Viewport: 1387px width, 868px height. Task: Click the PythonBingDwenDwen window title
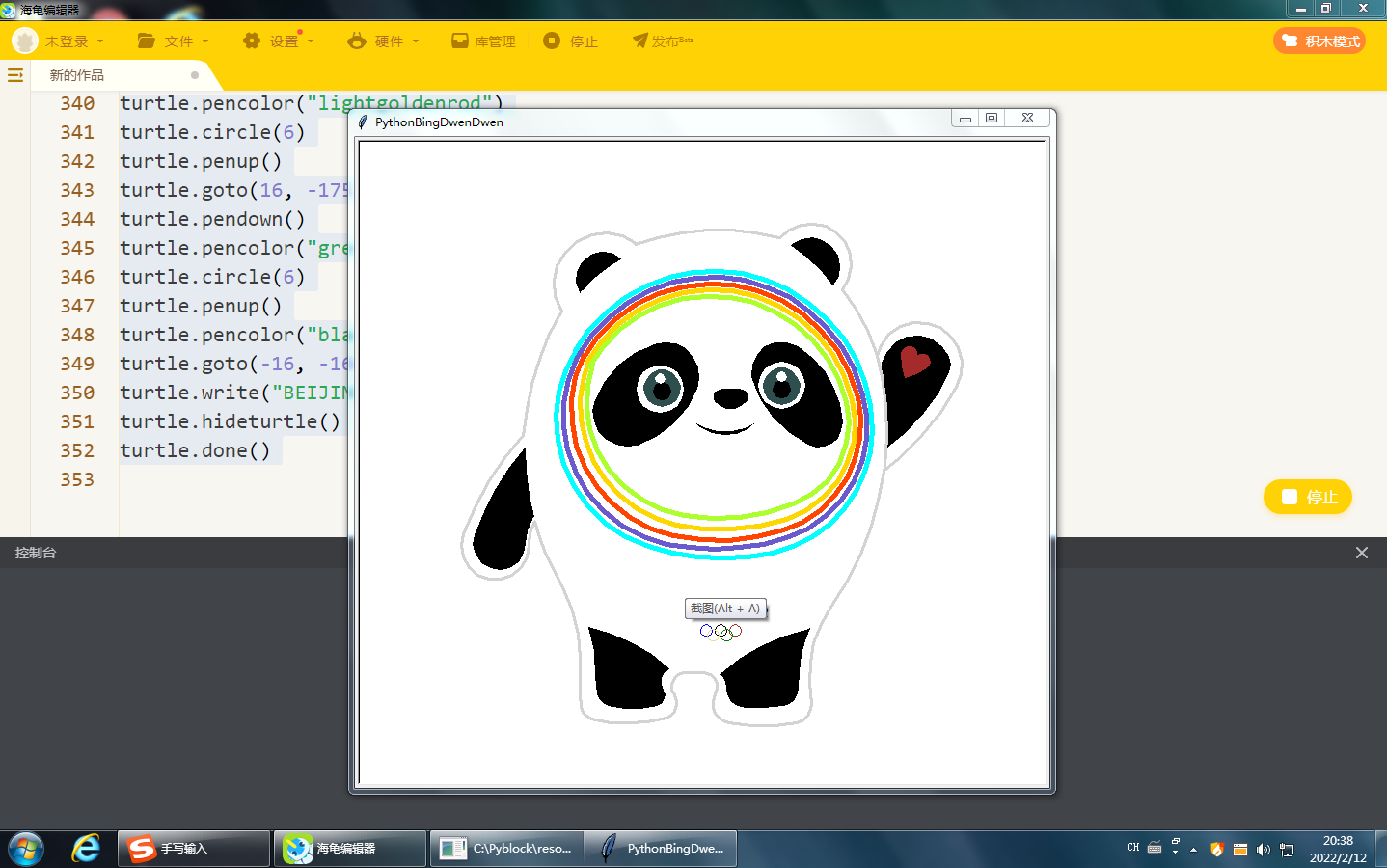(439, 122)
